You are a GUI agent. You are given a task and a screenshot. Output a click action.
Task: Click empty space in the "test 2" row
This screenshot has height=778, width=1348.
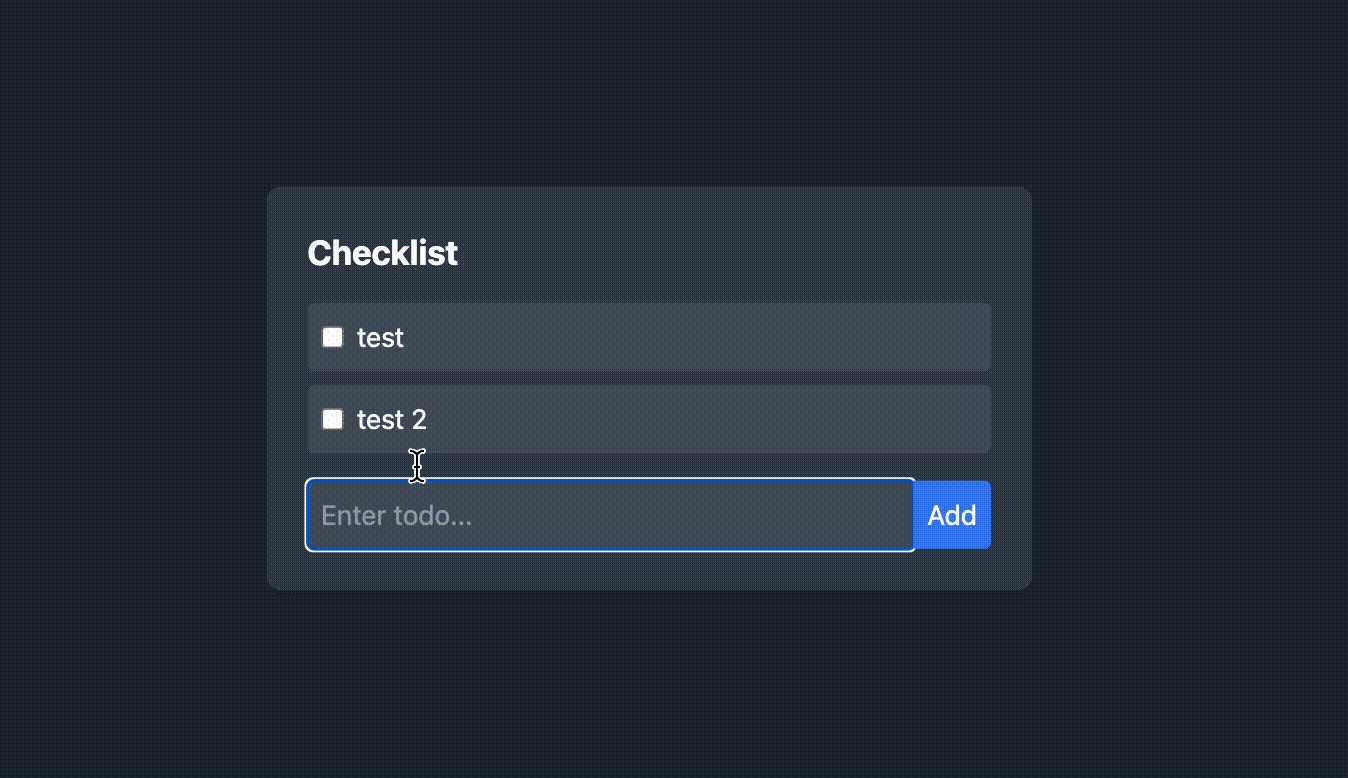(x=700, y=420)
